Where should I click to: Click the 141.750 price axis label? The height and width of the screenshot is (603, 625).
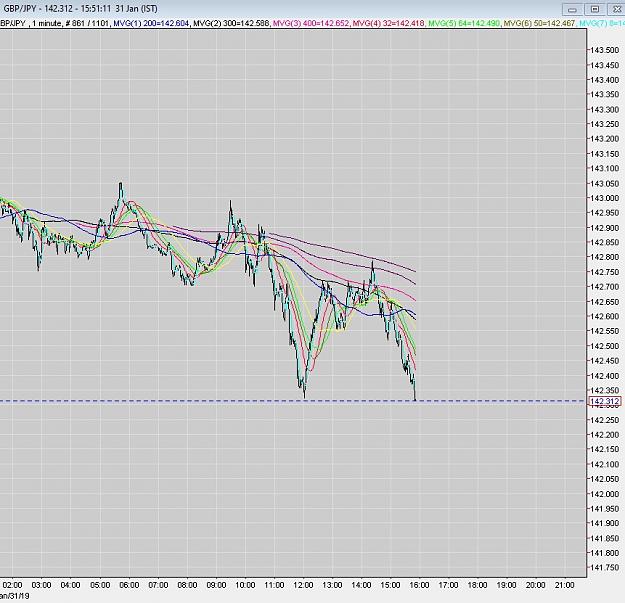tap(605, 568)
